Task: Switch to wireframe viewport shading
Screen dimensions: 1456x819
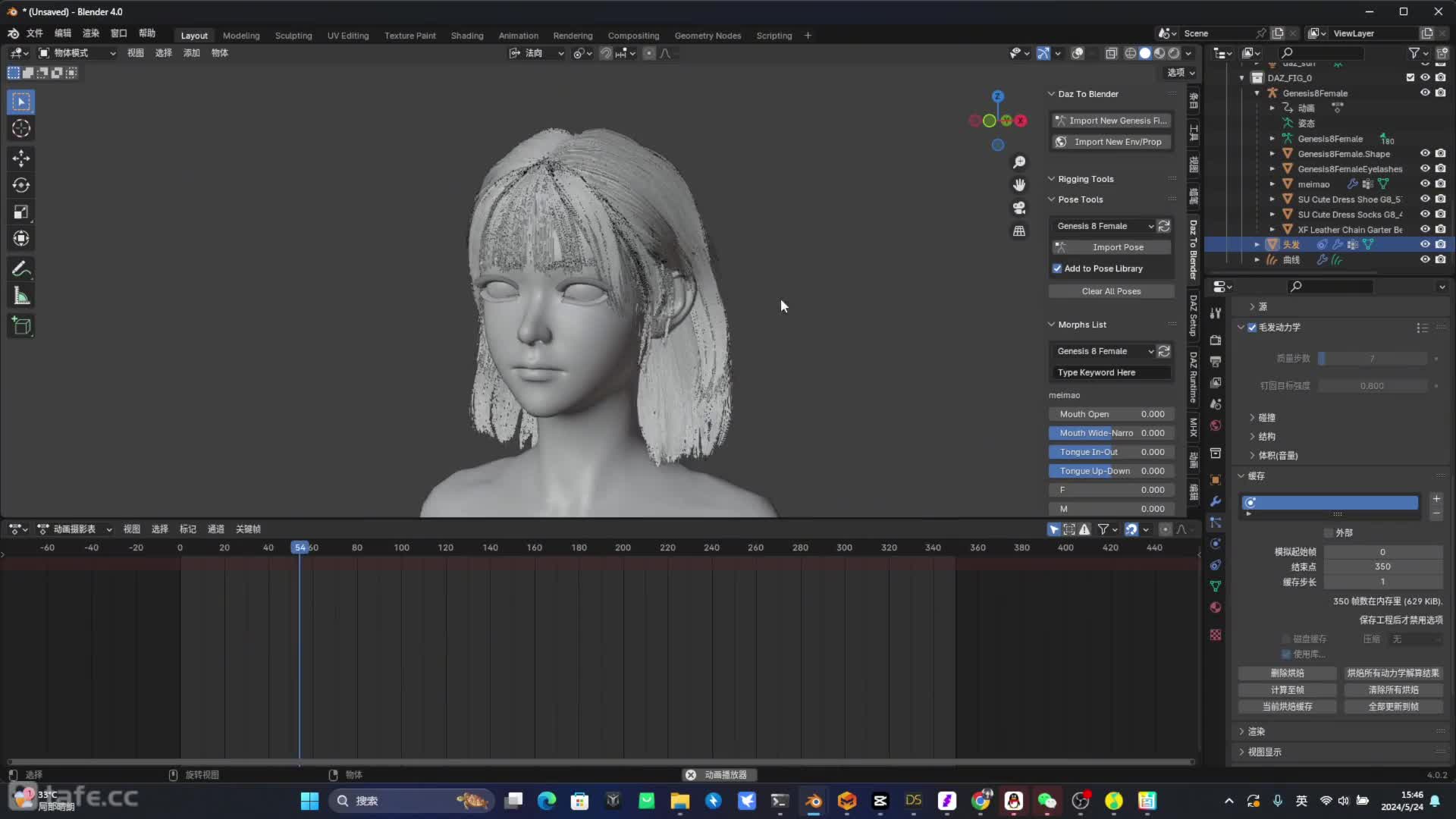Action: (x=1130, y=53)
